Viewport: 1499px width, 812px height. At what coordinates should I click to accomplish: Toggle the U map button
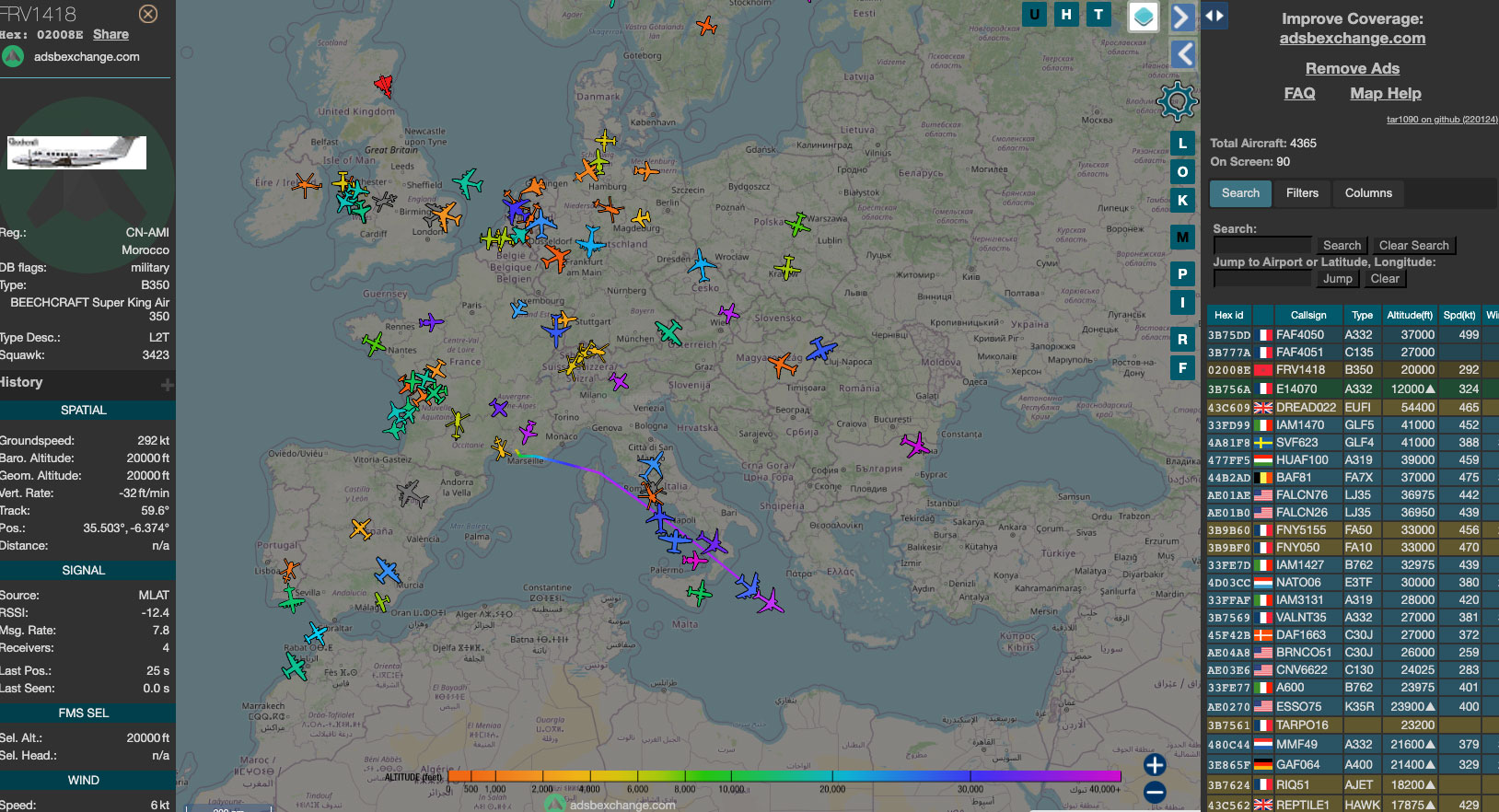tap(1035, 14)
